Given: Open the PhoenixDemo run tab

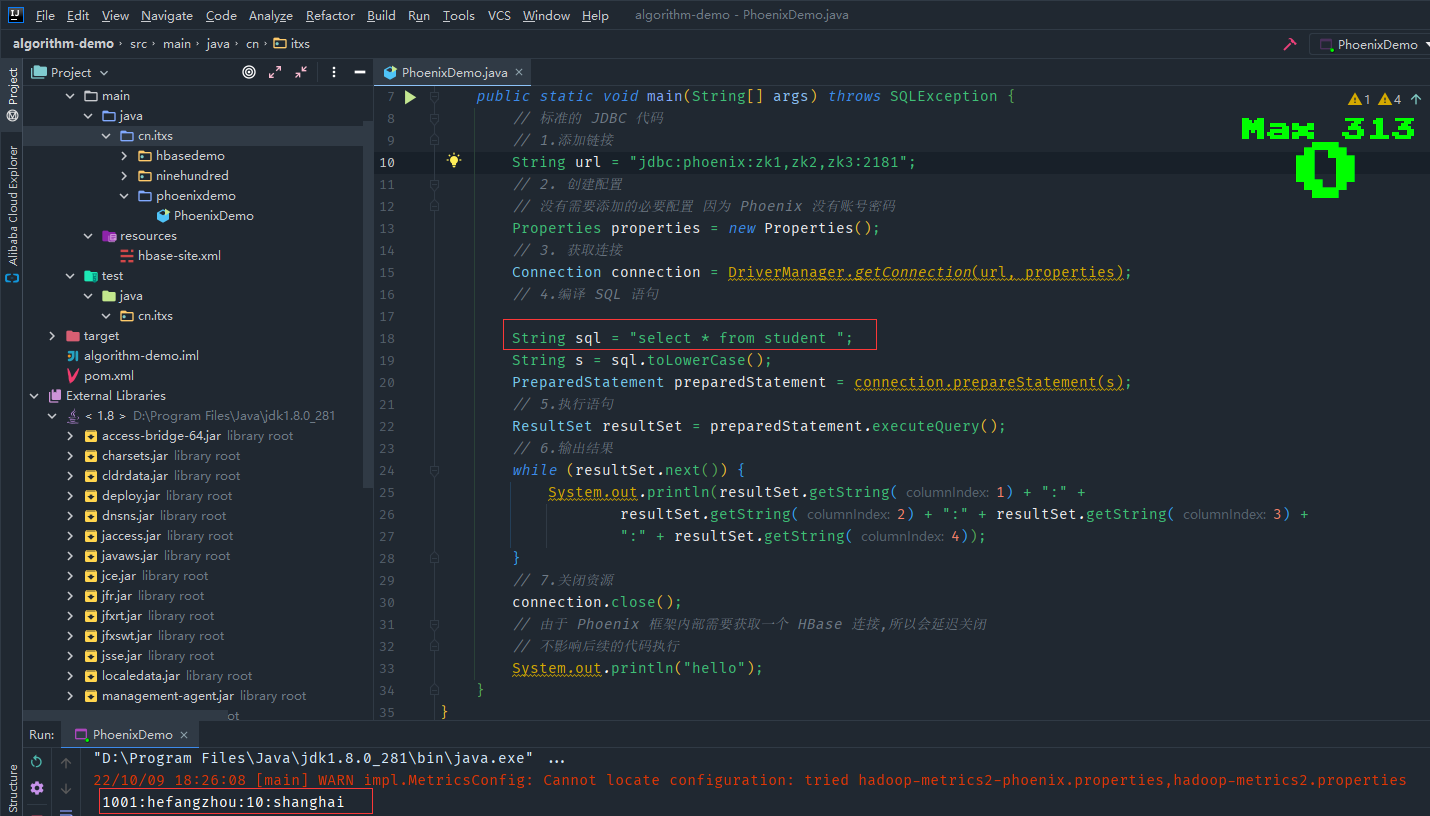Looking at the screenshot, I should (x=132, y=734).
